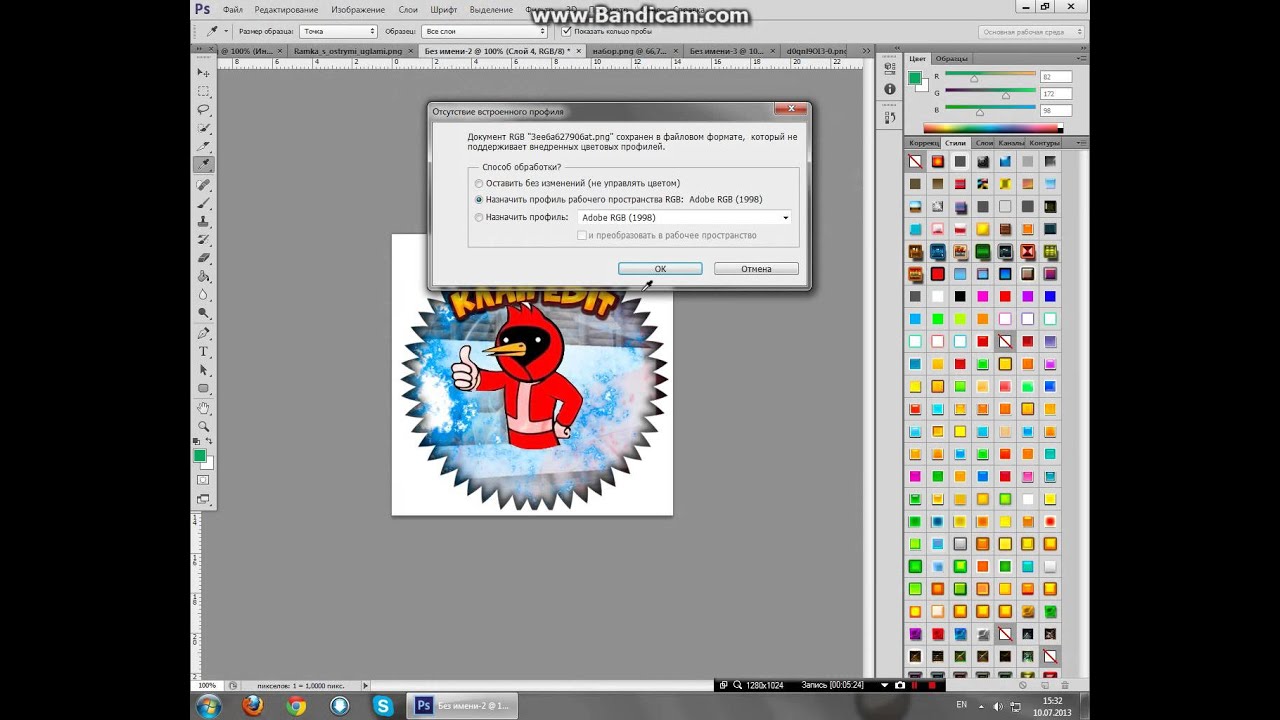This screenshot has width=1280, height=720.
Task: Click the R value input field
Action: pyautogui.click(x=1055, y=77)
